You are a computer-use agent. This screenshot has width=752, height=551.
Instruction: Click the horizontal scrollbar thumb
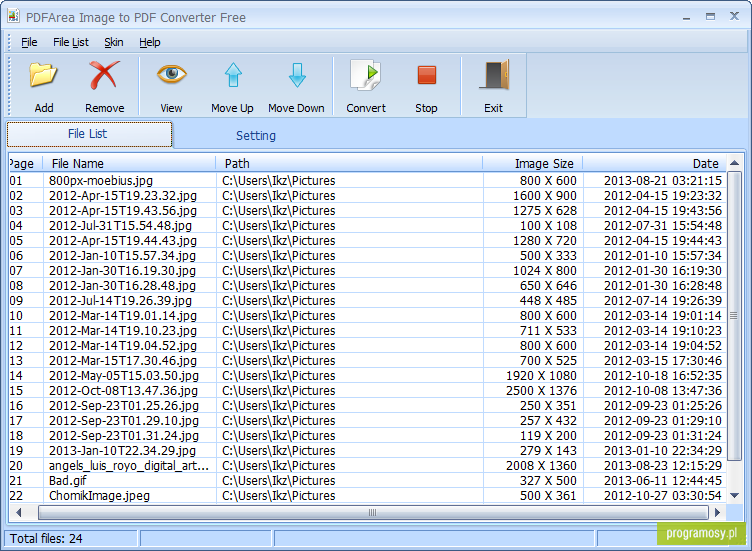(373, 513)
